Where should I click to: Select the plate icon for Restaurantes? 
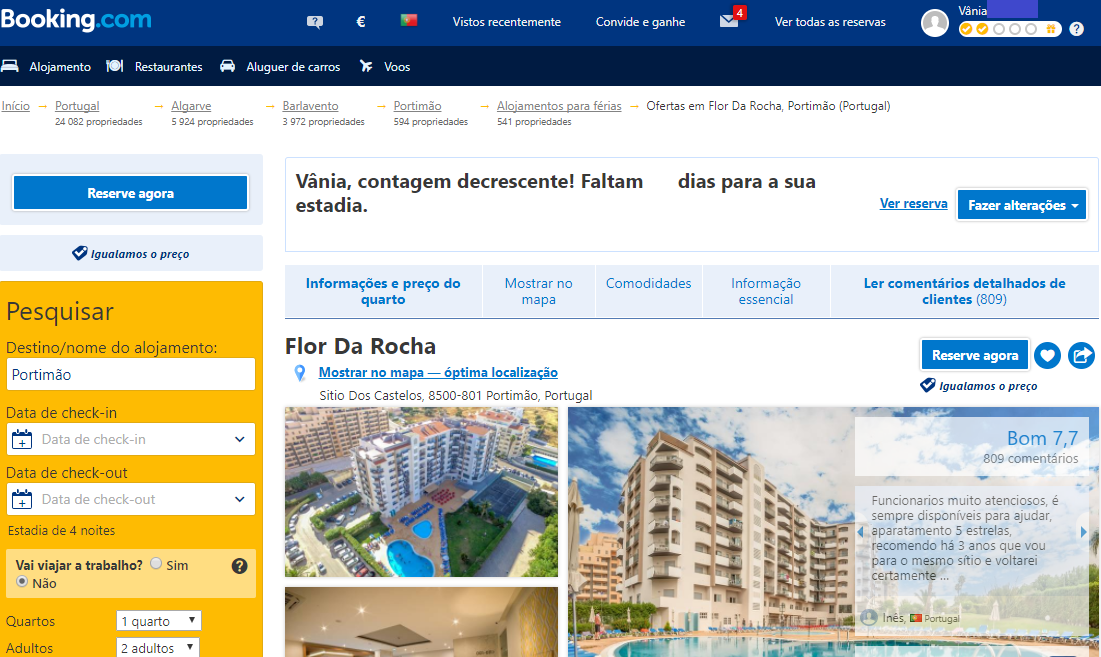[x=114, y=66]
